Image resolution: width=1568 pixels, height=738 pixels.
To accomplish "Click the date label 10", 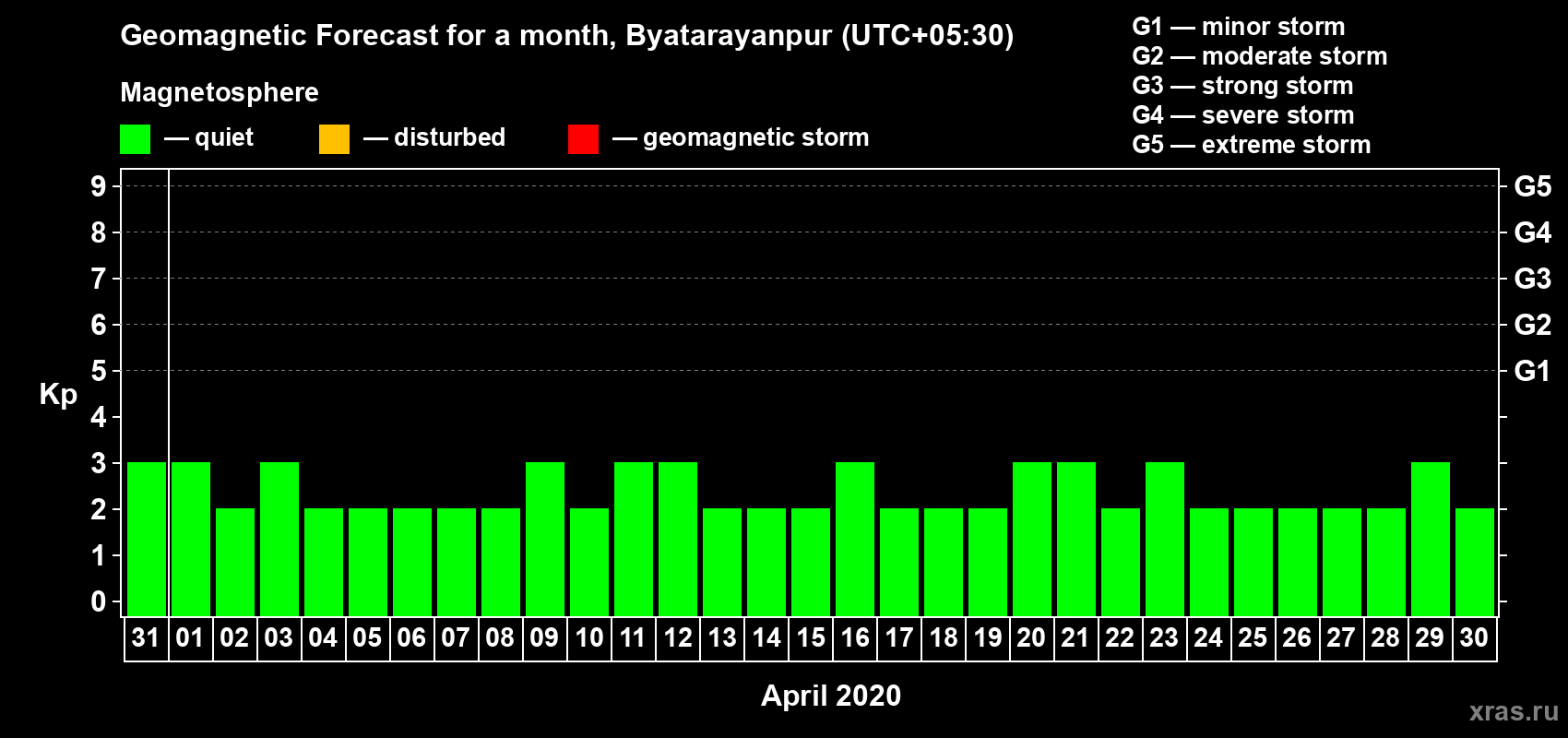I will pos(588,637).
